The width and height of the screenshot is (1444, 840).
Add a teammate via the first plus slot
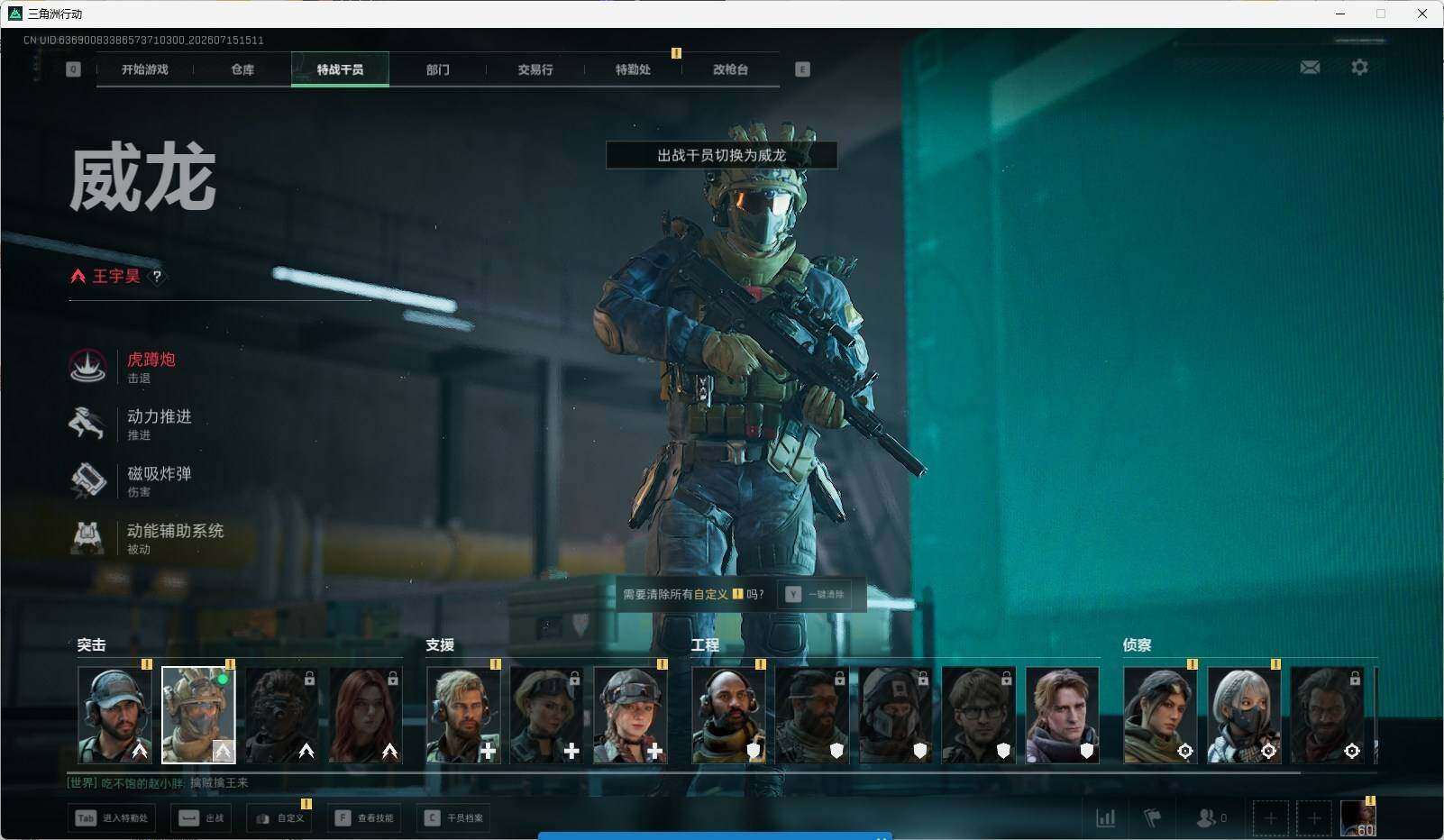click(1270, 818)
